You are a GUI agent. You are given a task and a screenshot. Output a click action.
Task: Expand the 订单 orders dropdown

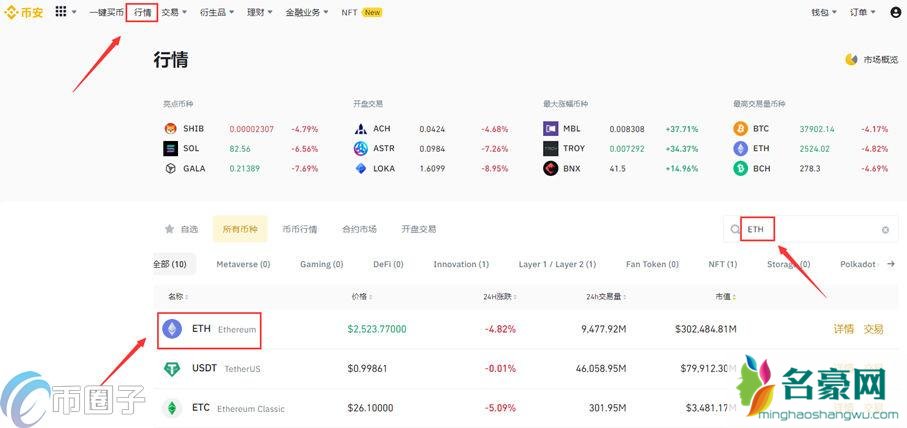(862, 12)
